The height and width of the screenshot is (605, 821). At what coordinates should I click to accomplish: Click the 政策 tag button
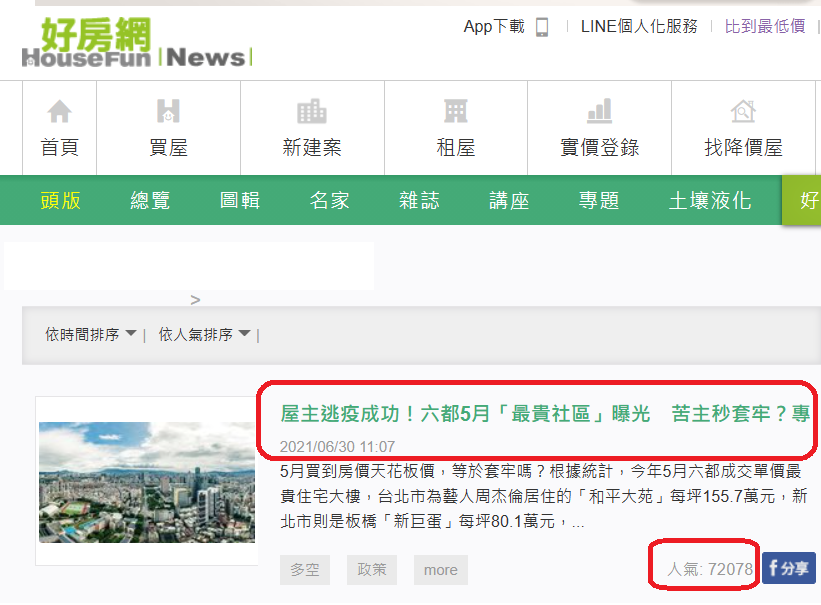372,569
